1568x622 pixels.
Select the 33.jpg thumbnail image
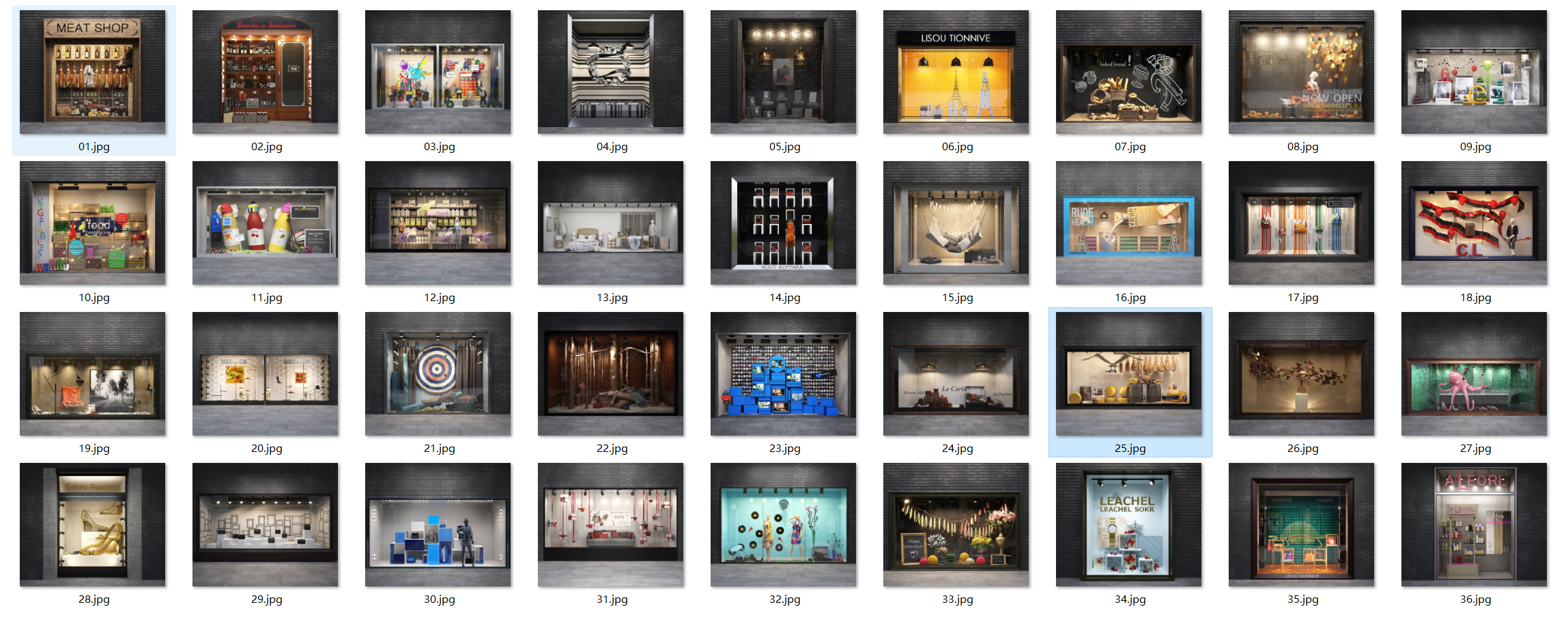coord(956,524)
